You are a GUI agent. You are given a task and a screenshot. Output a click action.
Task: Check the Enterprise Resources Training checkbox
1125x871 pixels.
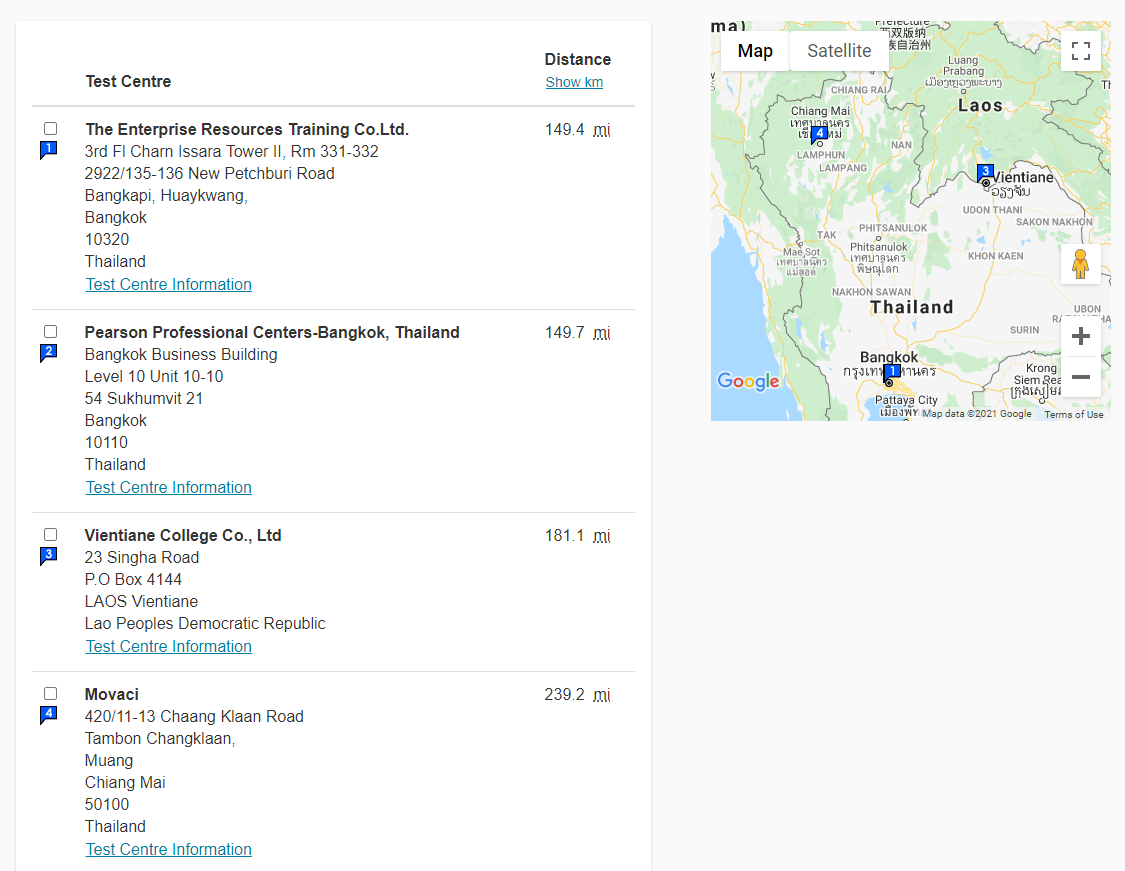click(51, 129)
